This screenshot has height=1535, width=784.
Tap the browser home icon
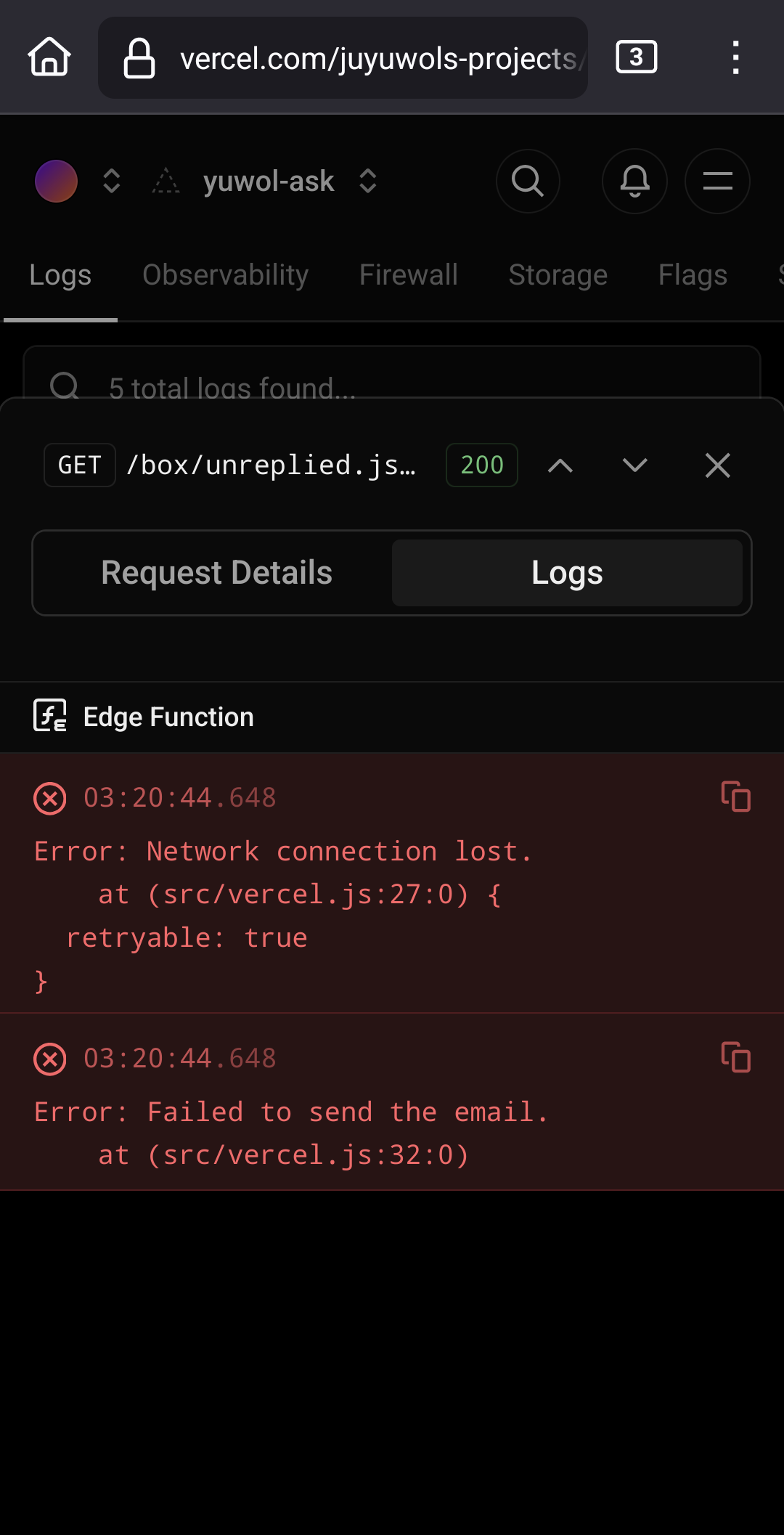tap(49, 57)
